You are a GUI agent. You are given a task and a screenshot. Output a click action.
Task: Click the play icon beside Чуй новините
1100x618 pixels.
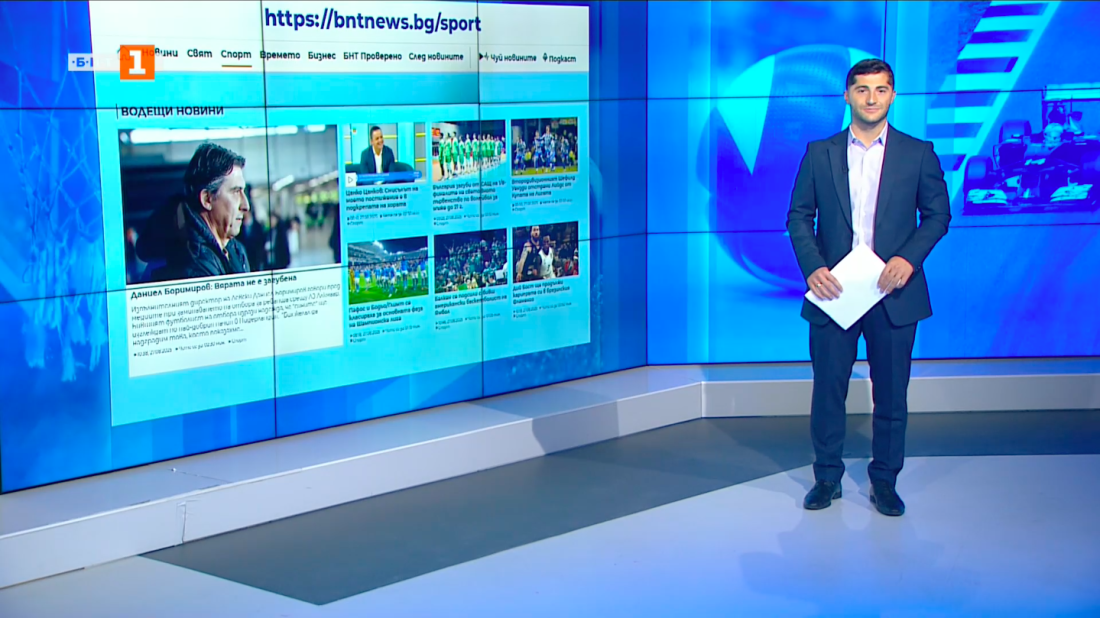click(483, 57)
